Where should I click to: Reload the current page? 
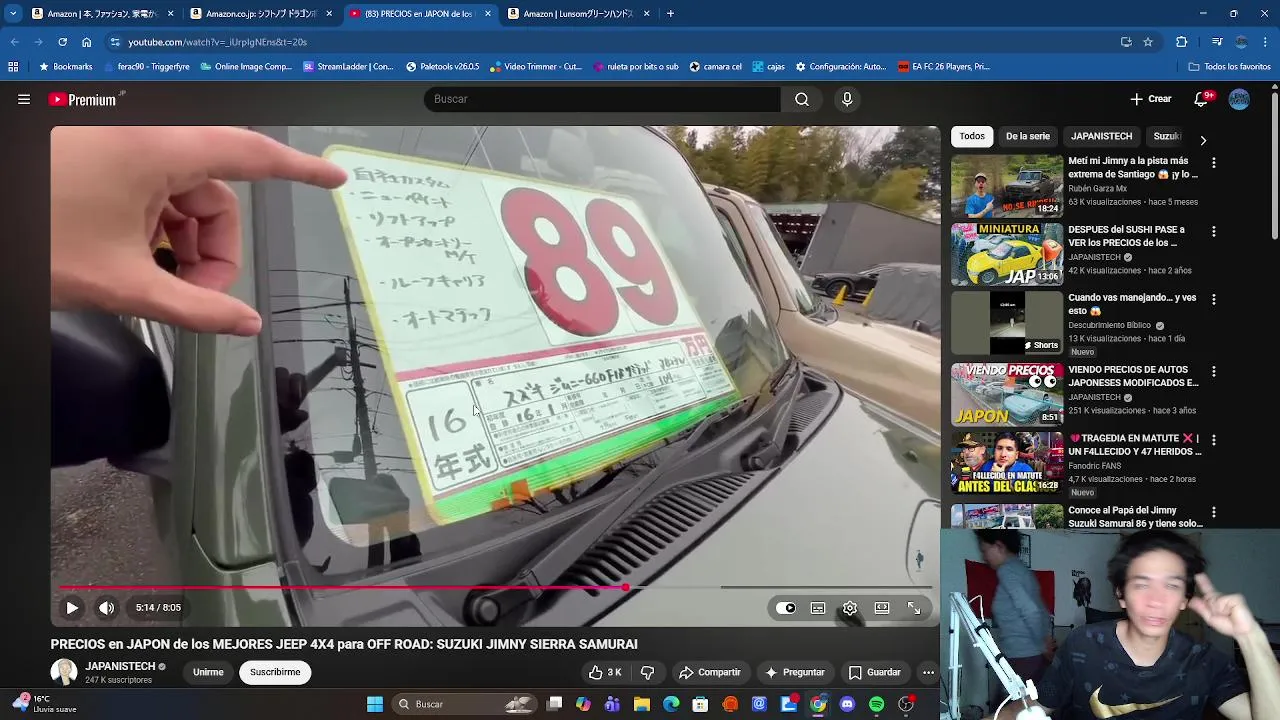pos(62,42)
